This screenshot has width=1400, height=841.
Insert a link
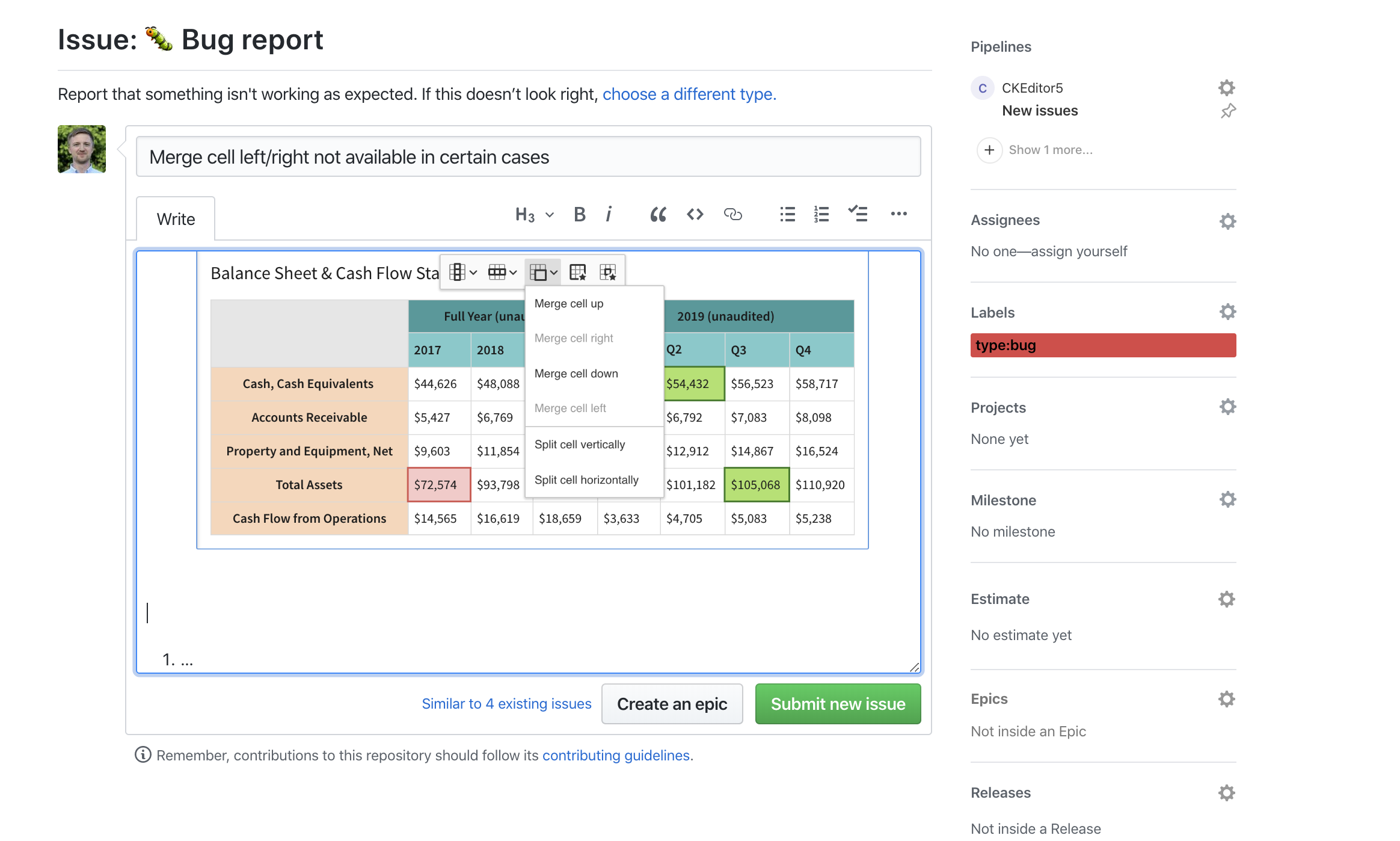tap(734, 214)
